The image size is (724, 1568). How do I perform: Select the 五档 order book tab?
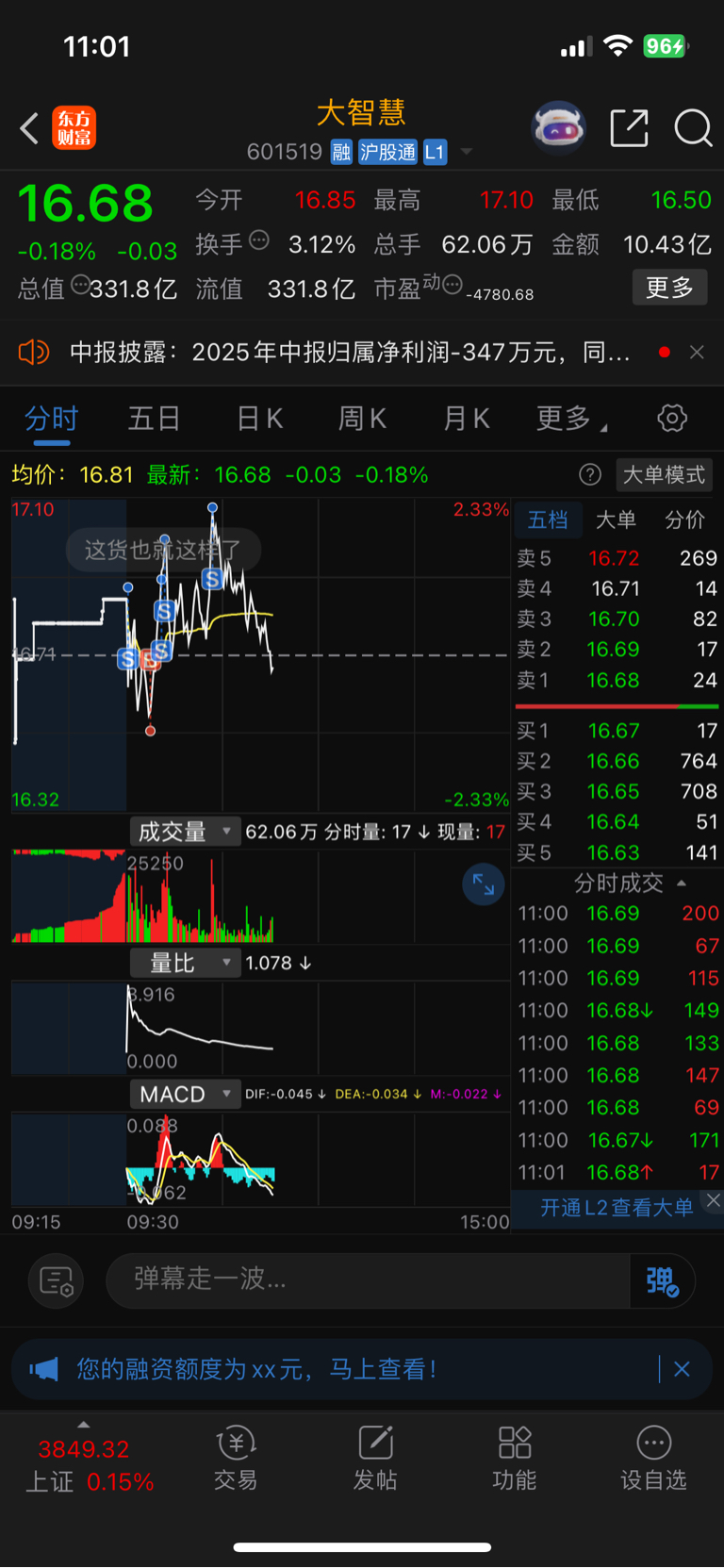tap(547, 520)
